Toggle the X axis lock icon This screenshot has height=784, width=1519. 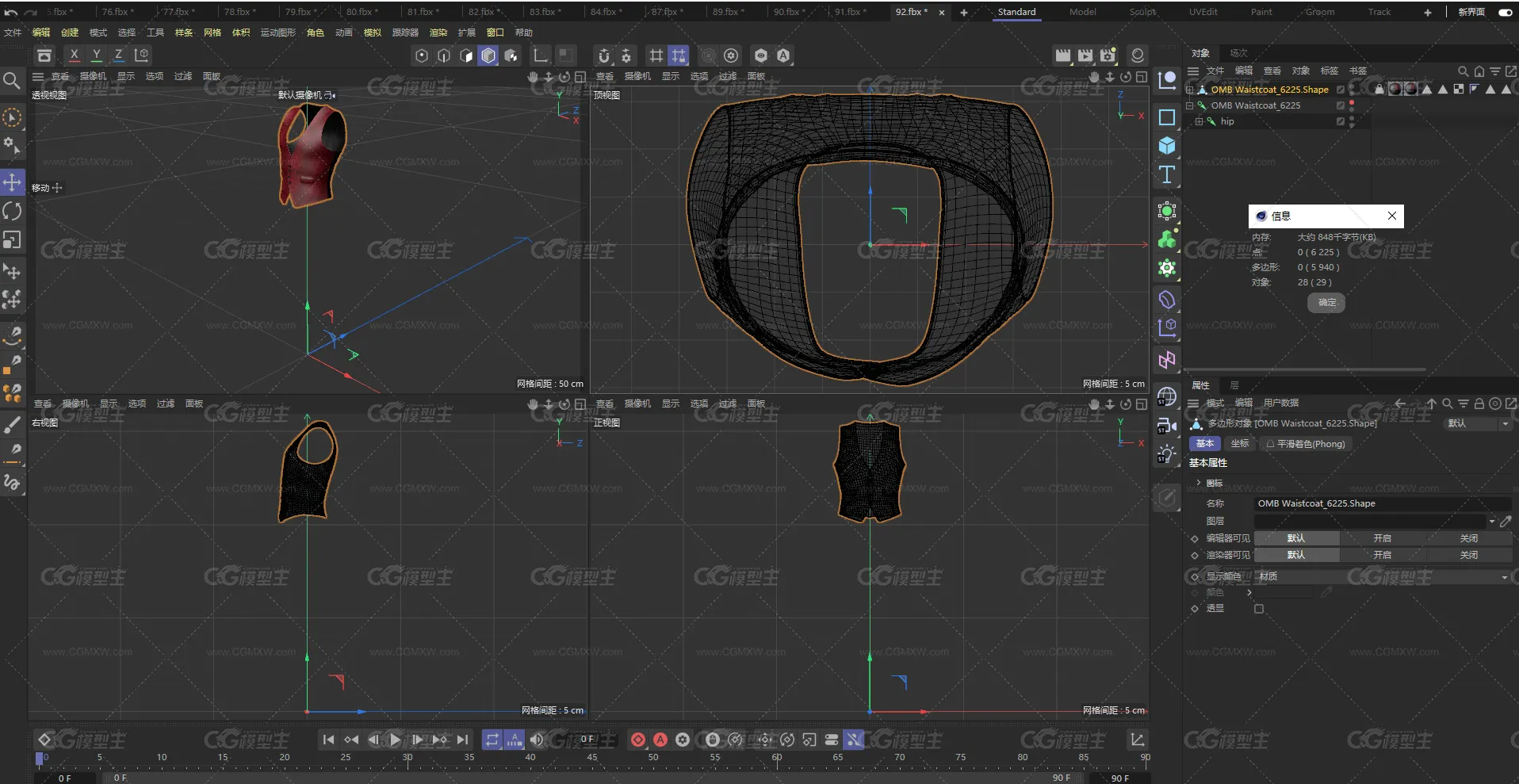[74, 55]
